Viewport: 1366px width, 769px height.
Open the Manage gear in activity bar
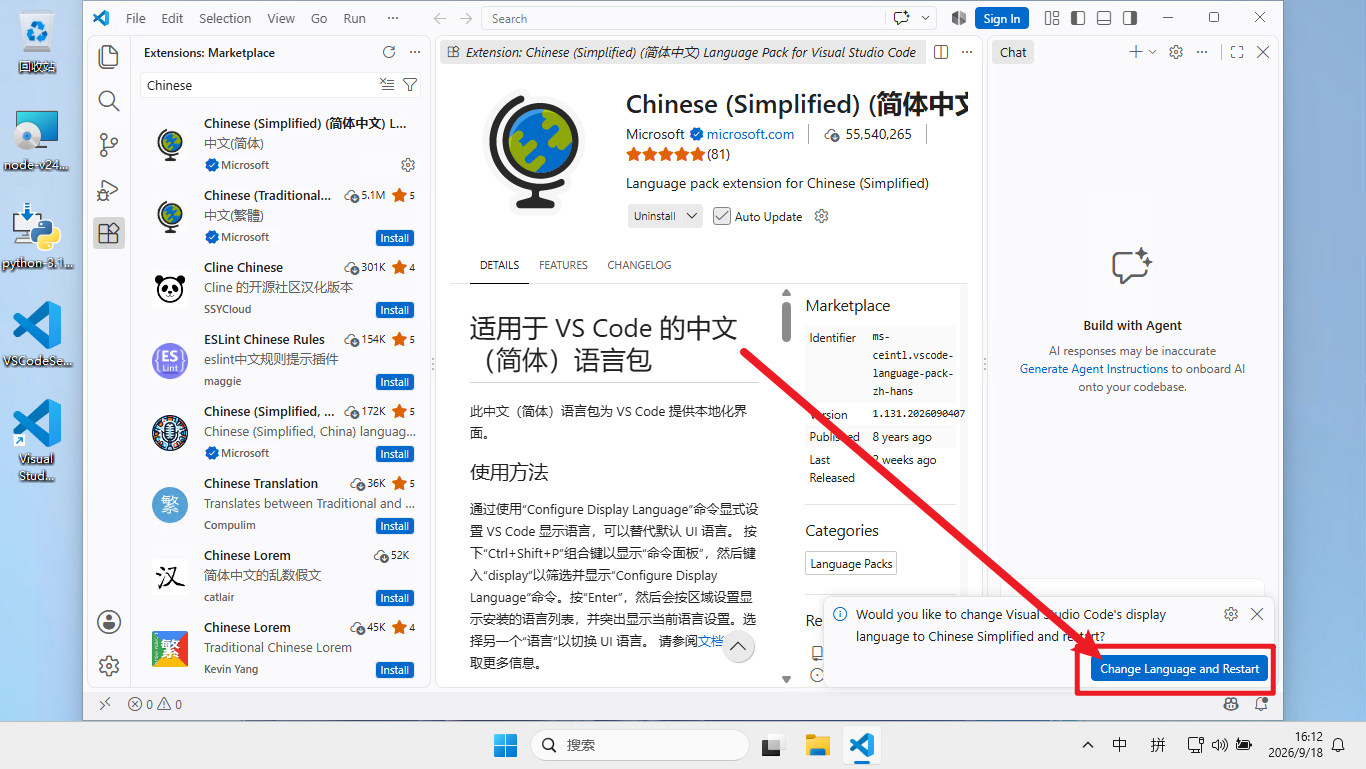point(109,666)
